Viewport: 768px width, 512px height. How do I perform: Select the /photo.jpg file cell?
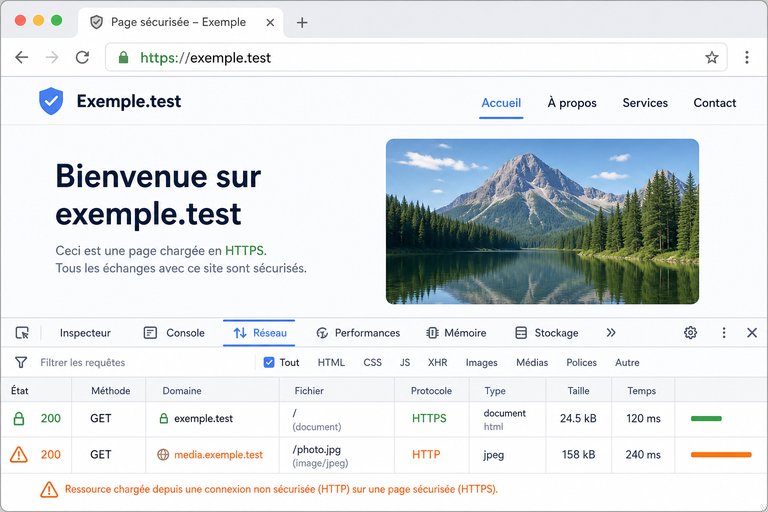(x=336, y=455)
